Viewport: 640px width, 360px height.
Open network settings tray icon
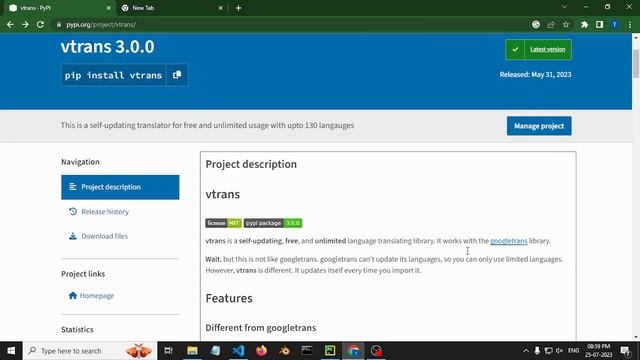coord(549,351)
